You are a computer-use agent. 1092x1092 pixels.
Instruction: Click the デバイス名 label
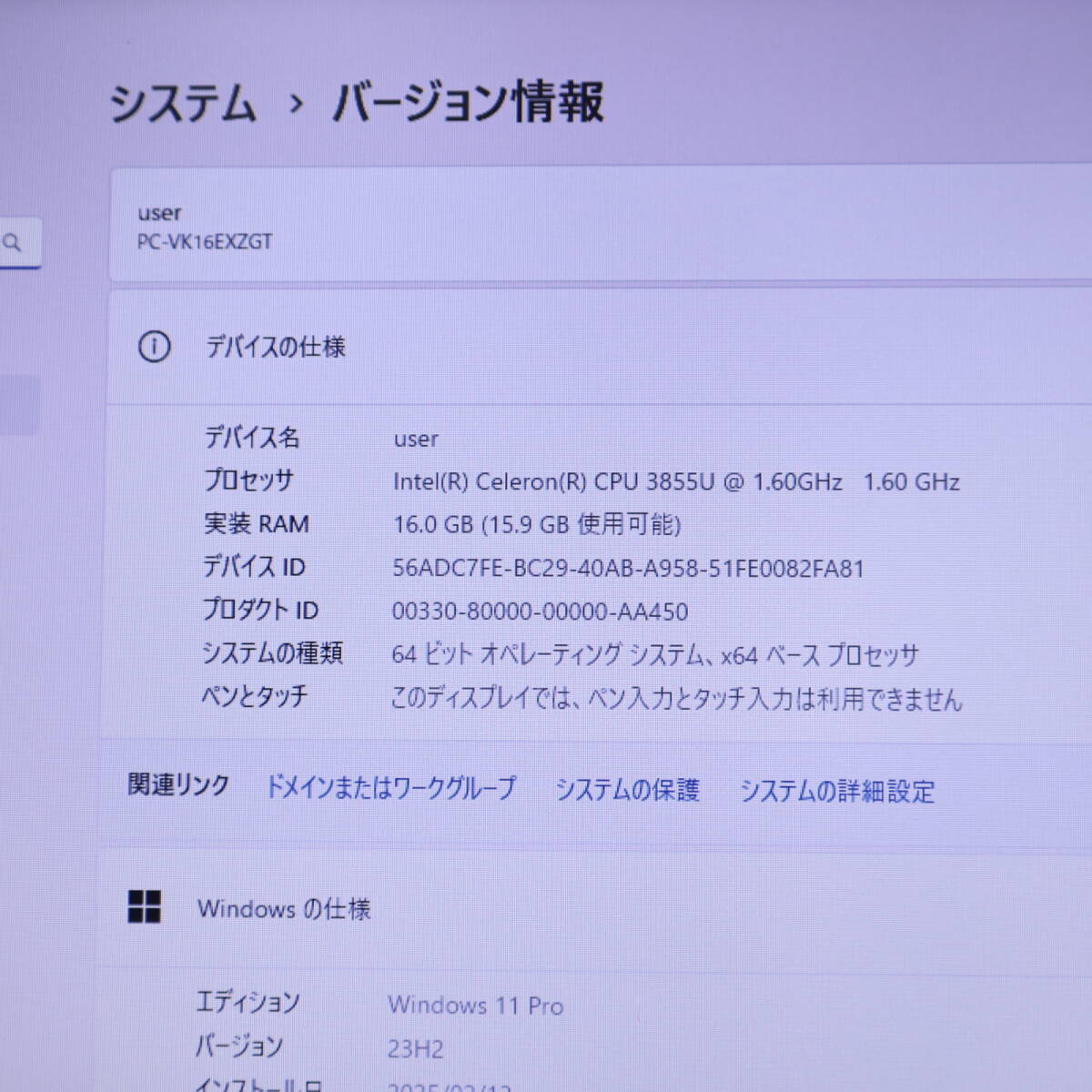[x=251, y=438]
